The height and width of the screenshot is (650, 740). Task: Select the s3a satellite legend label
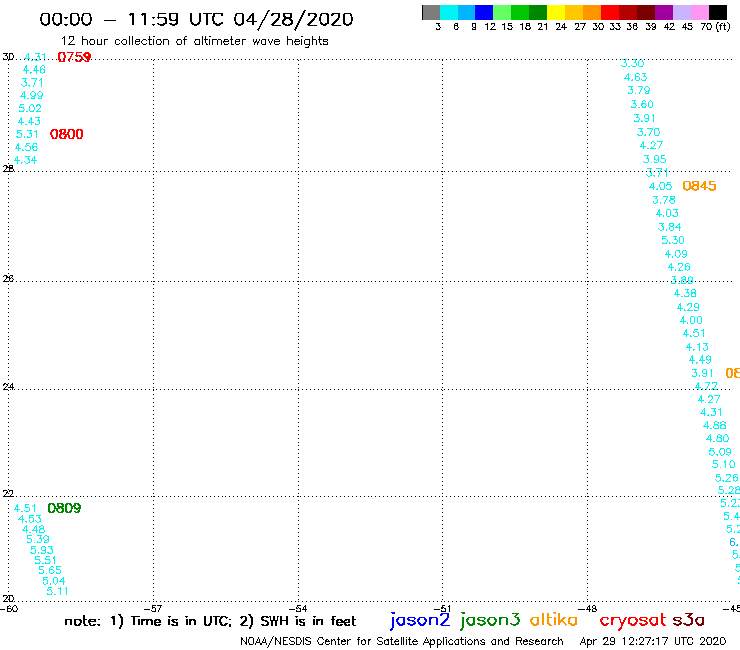pyautogui.click(x=689, y=620)
